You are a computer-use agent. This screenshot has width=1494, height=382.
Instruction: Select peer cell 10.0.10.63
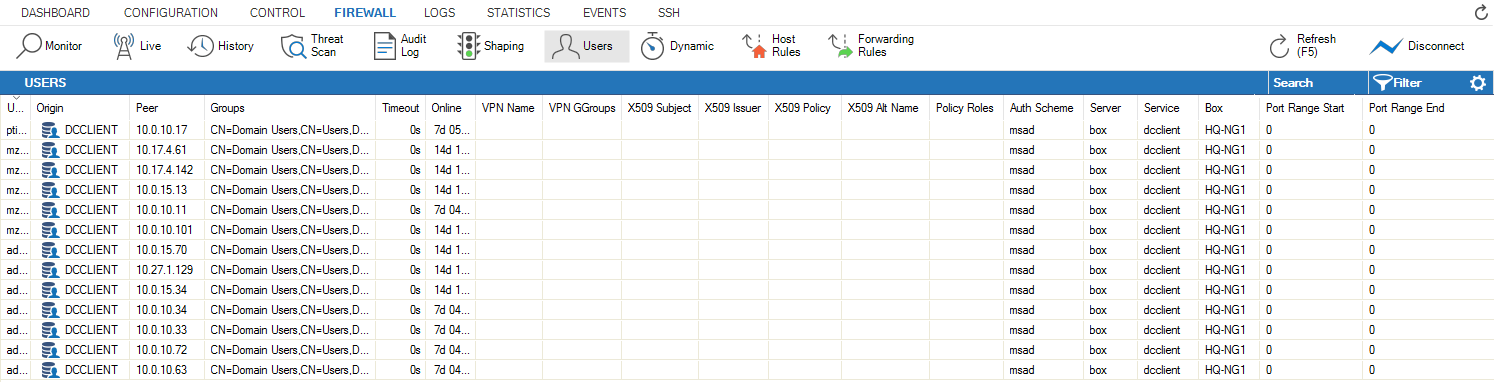(167, 370)
